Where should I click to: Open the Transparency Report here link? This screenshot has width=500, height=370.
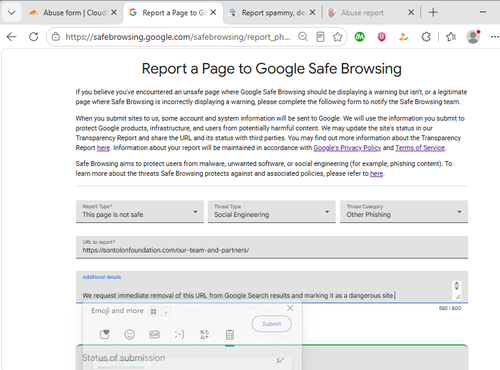pyautogui.click(x=103, y=148)
